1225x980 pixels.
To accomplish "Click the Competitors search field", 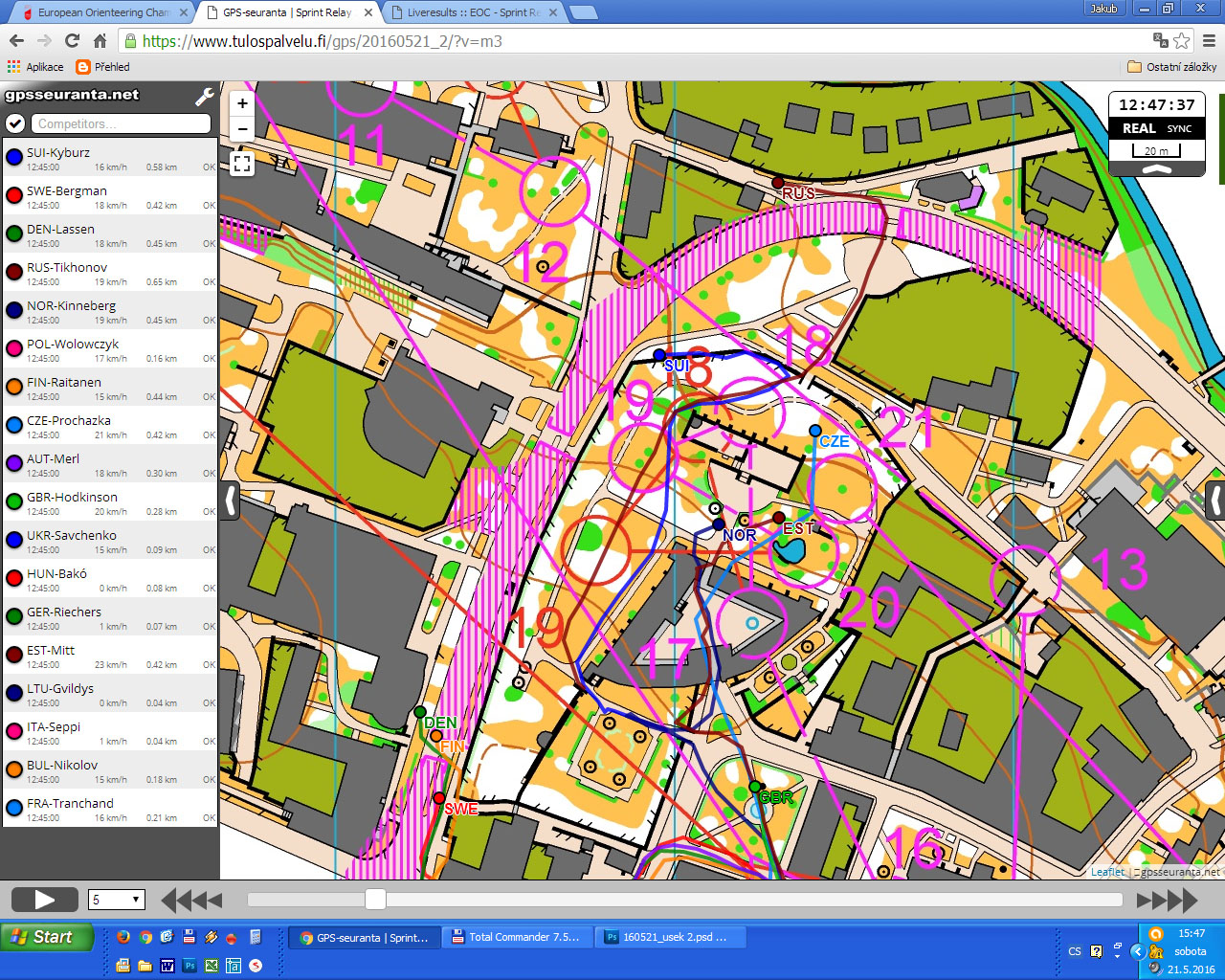I will (121, 123).
